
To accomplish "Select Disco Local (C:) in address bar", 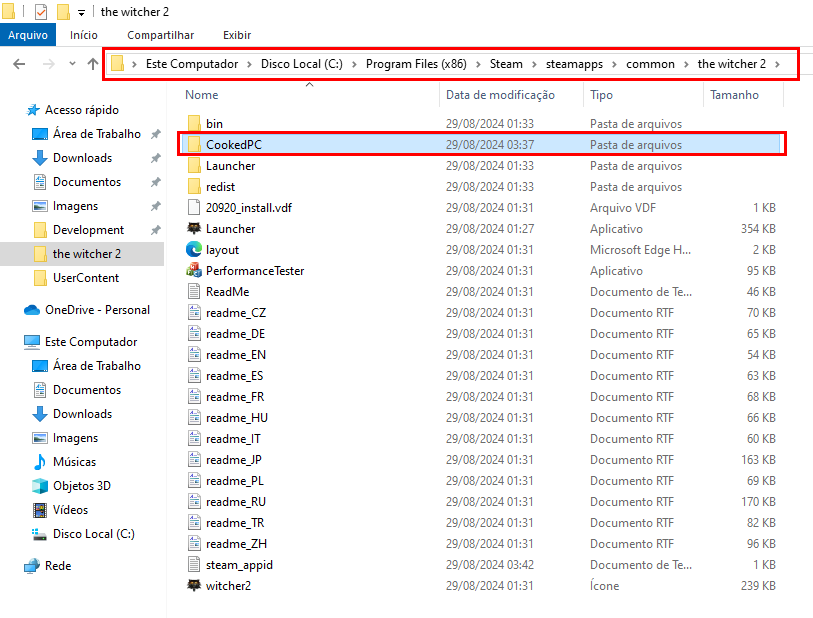I will point(301,64).
